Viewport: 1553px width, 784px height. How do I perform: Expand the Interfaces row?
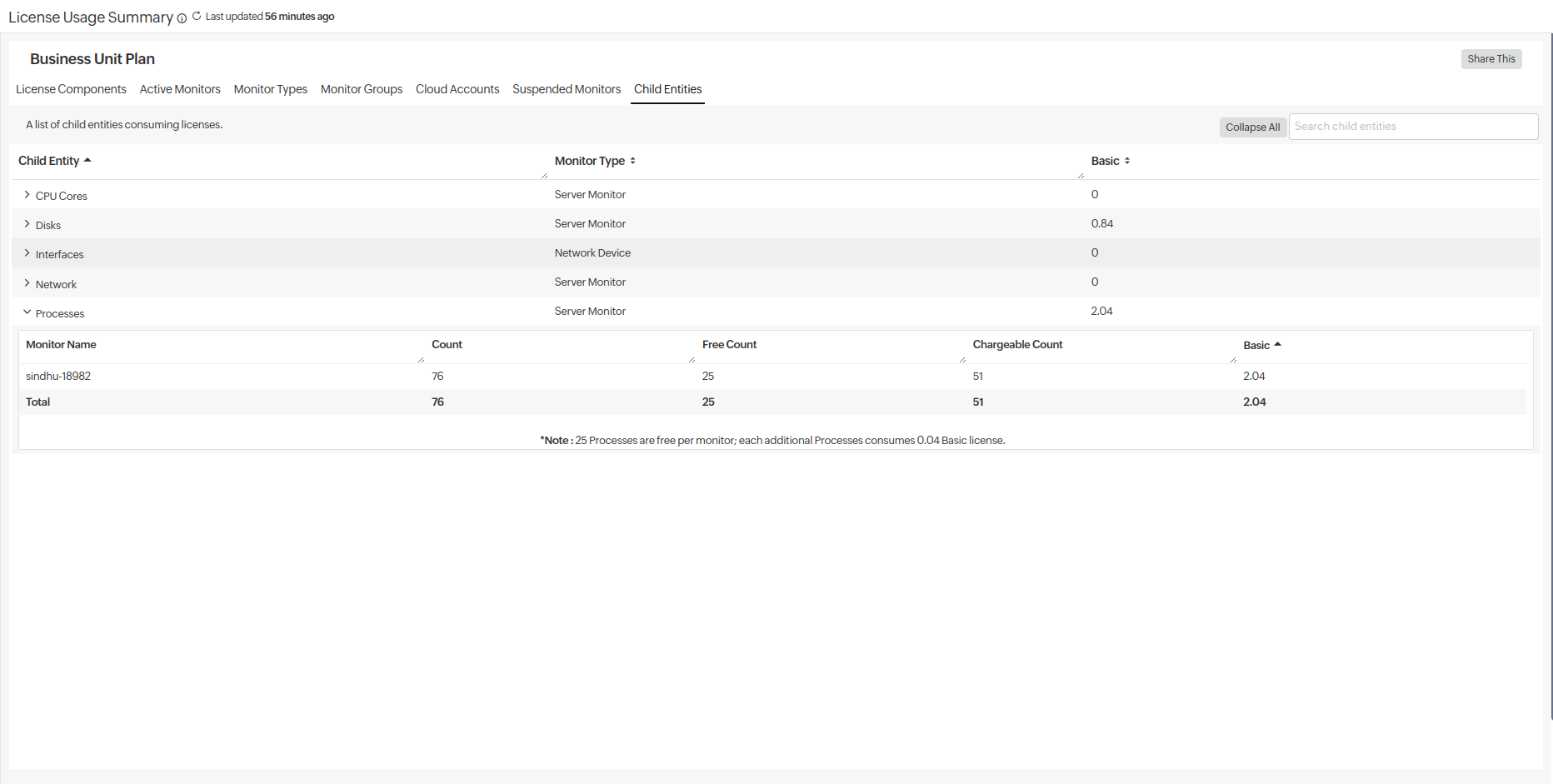[27, 253]
